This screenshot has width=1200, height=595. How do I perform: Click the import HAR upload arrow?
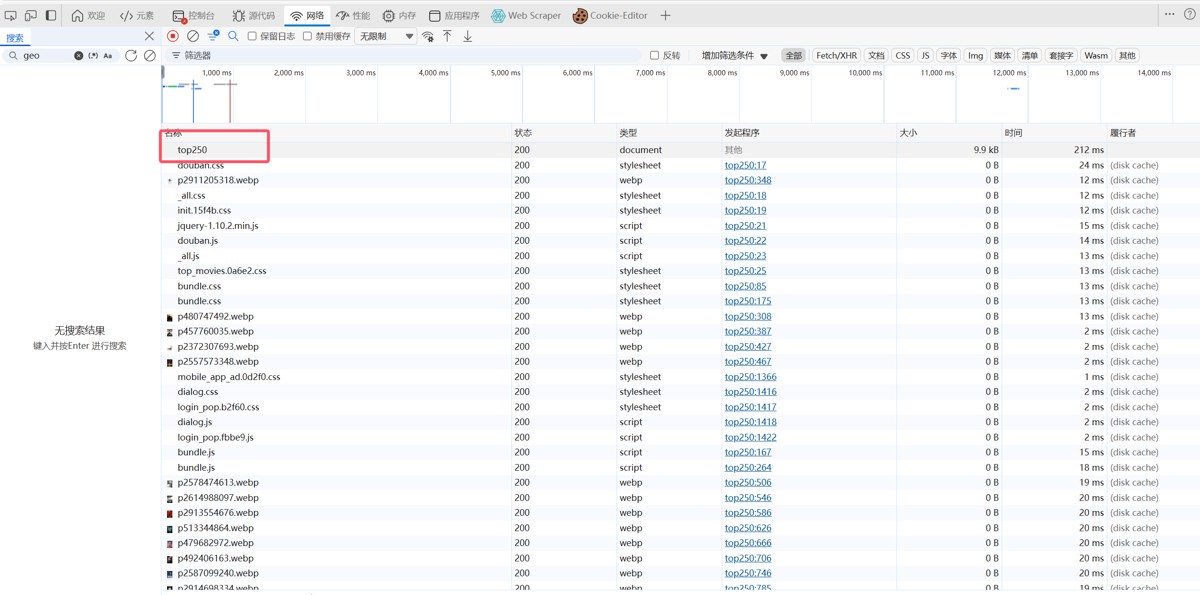click(447, 36)
